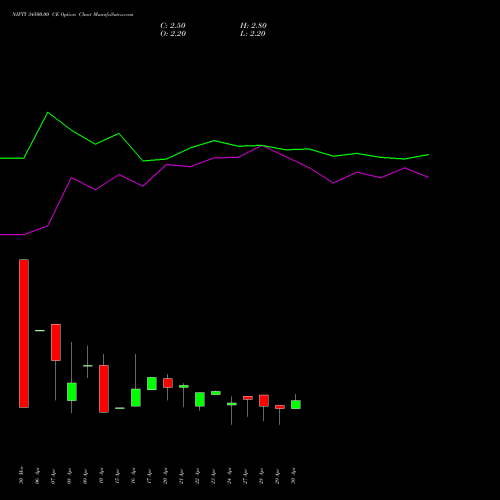Click the purple indicator line's right end

[x=428, y=177]
